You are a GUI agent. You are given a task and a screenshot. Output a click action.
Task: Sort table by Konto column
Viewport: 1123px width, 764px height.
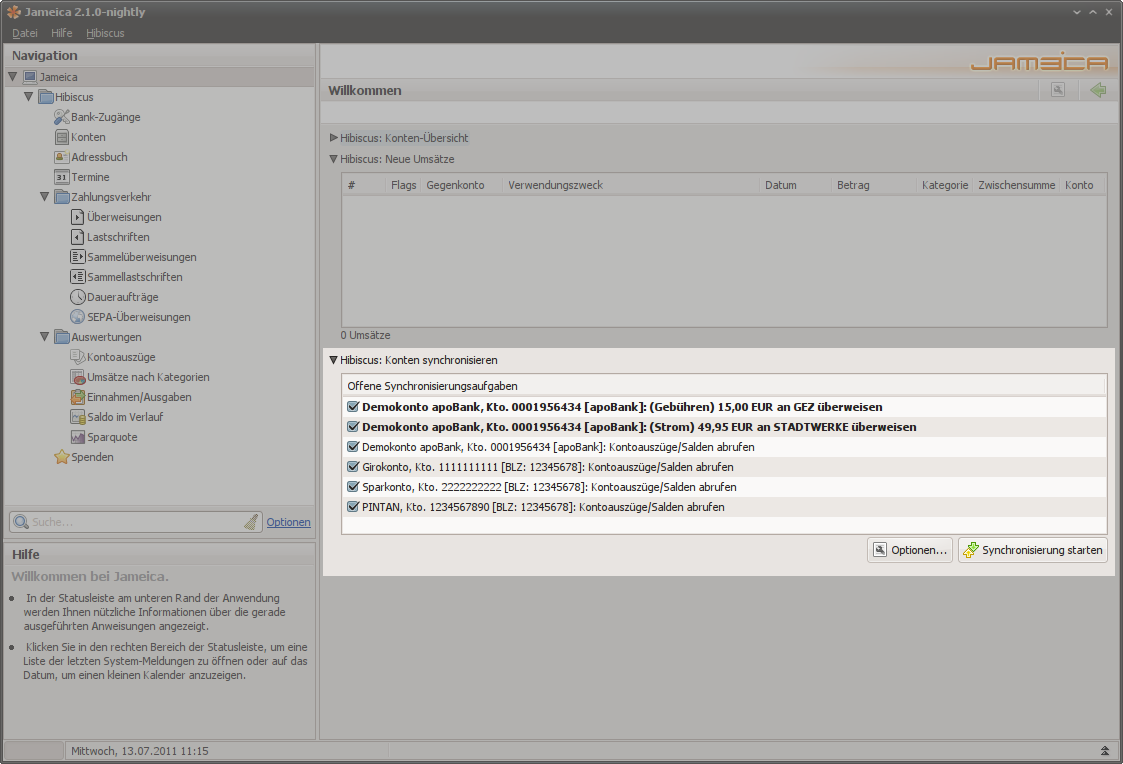(x=1083, y=185)
